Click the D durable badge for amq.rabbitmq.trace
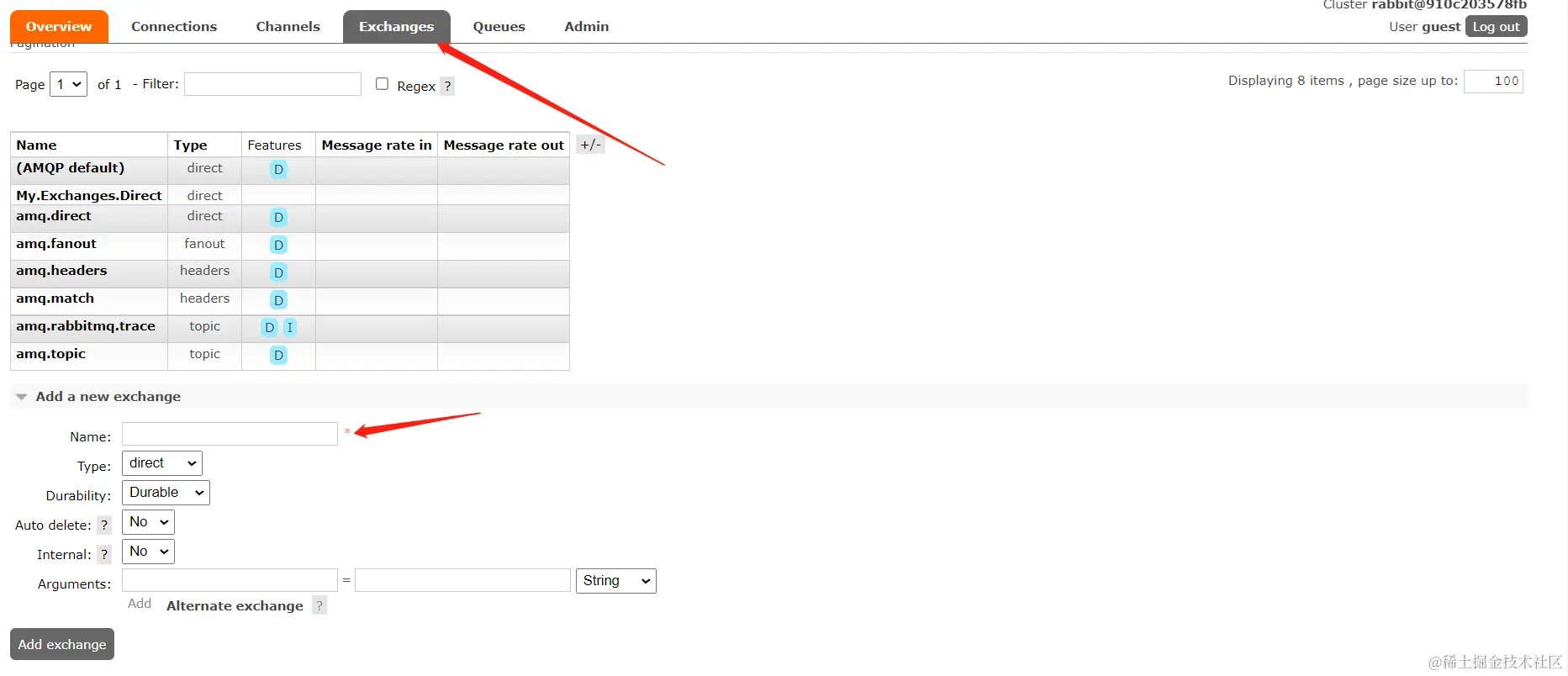 tap(269, 328)
